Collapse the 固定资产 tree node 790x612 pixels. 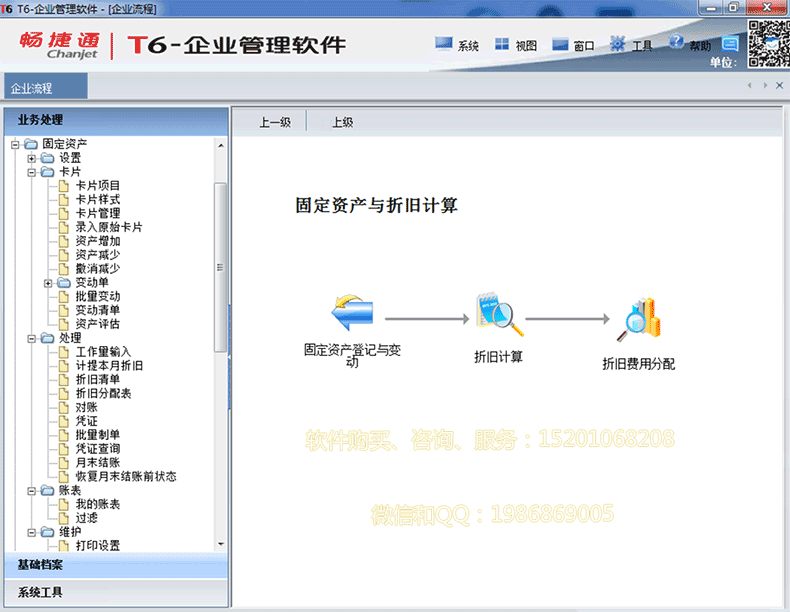[x=15, y=145]
